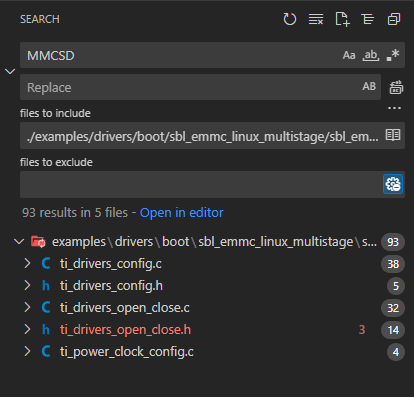Image resolution: width=414 pixels, height=397 pixels.
Task: Collapse the examples\drivers\boot folder results
Action: click(x=19, y=241)
